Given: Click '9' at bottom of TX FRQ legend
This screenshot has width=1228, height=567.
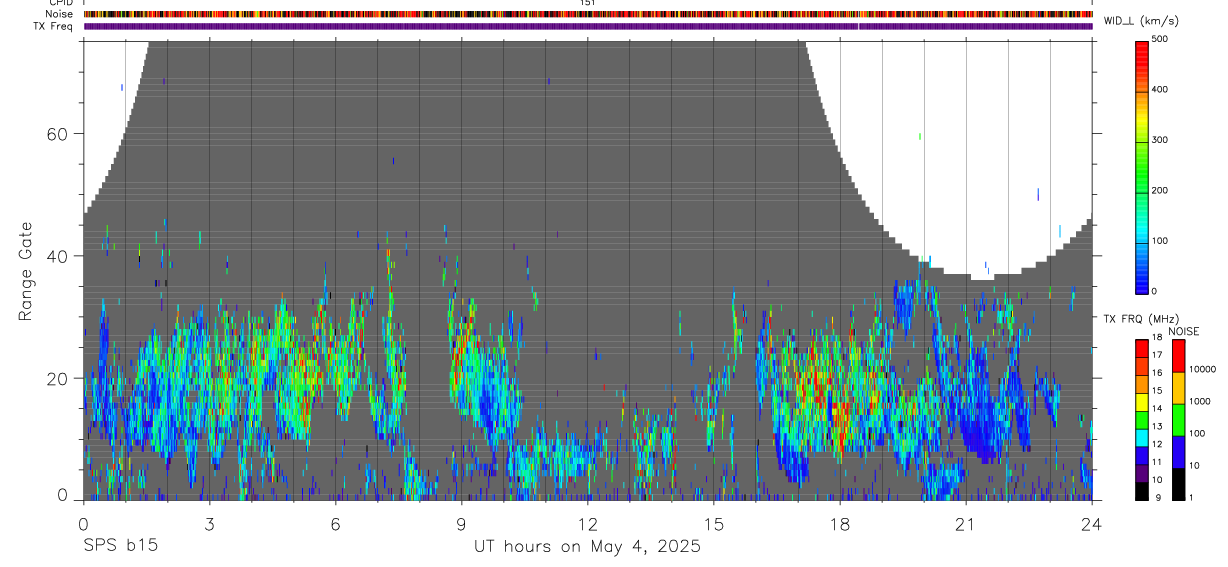Looking at the screenshot, I should point(1158,498).
